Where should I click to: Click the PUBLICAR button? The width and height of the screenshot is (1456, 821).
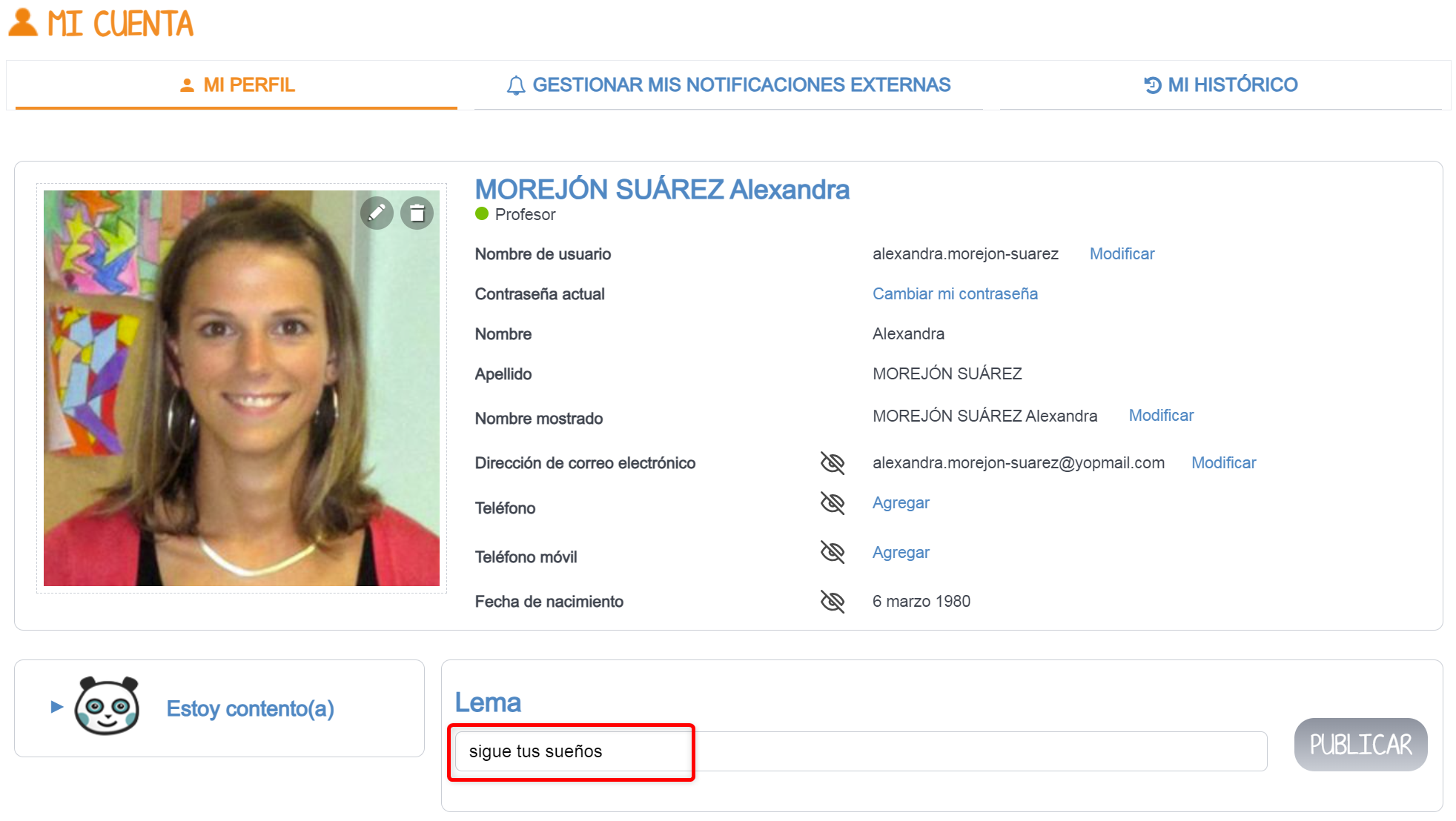[x=1361, y=745]
